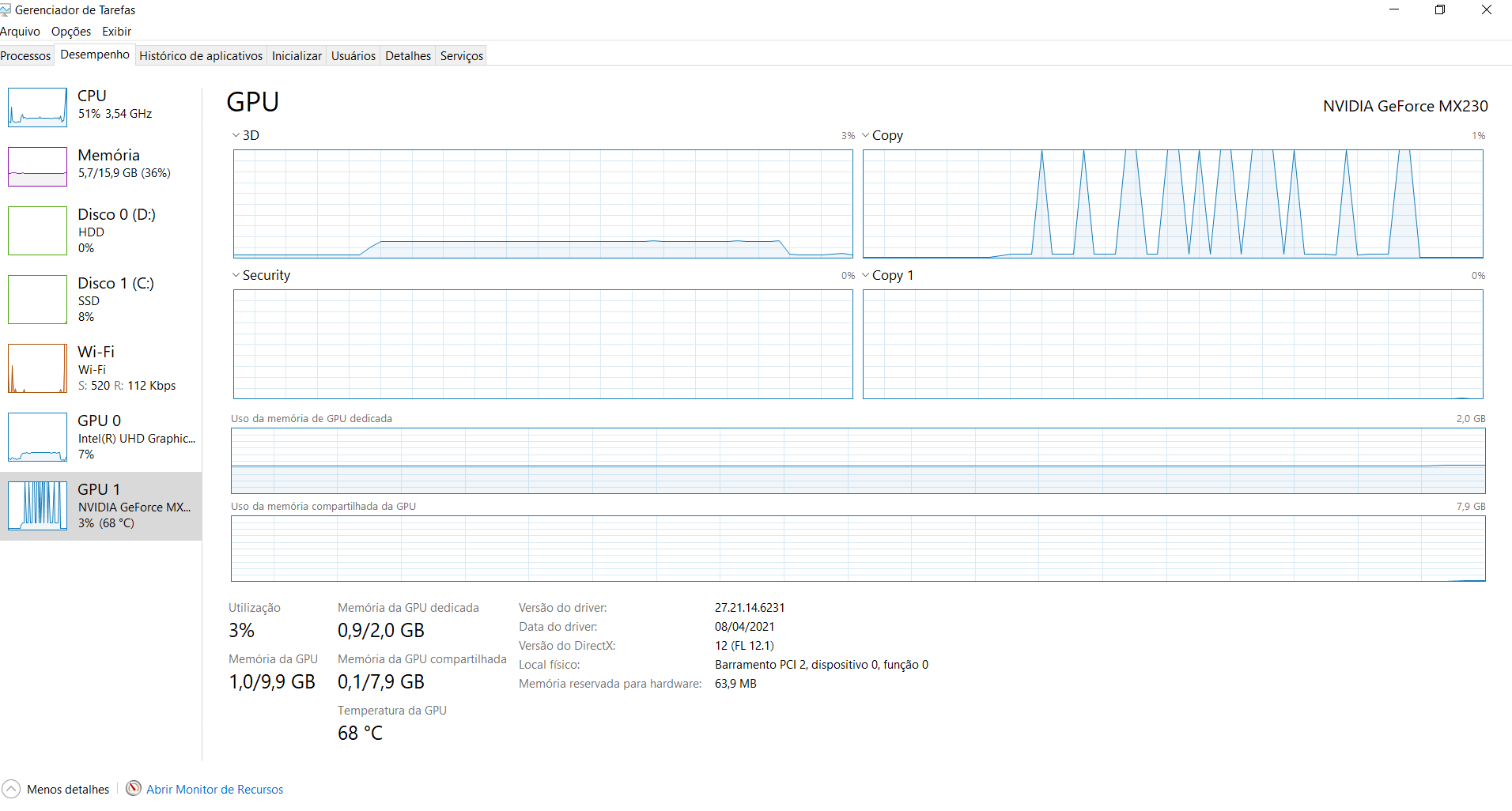1512x811 pixels.
Task: Click the Wi-Fi S: 520 R: 112 Kbps text
Action: pyautogui.click(x=127, y=386)
